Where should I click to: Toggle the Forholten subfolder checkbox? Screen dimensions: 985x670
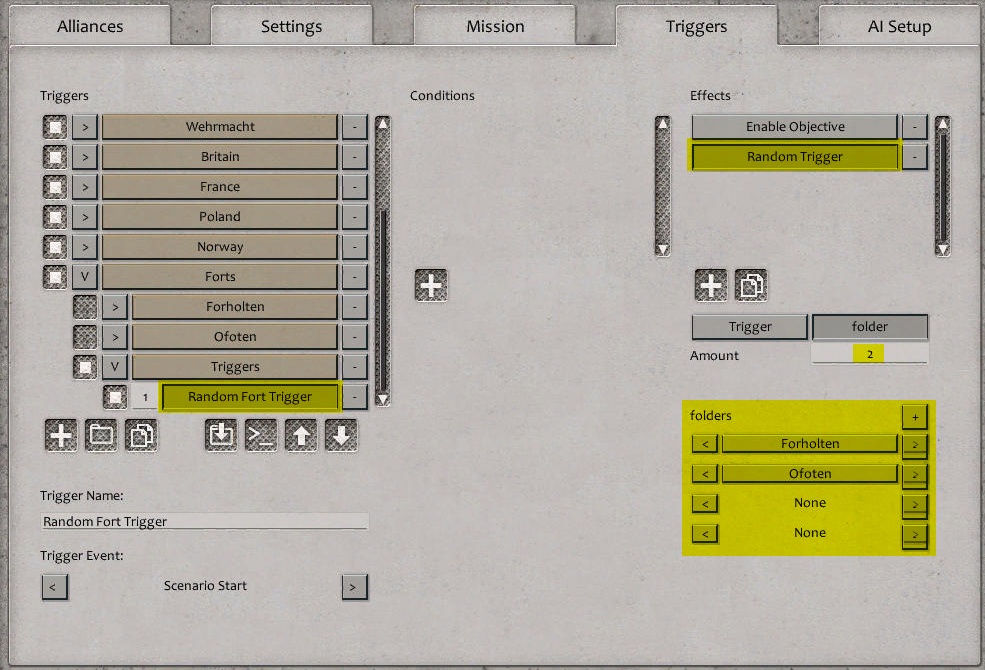(85, 307)
